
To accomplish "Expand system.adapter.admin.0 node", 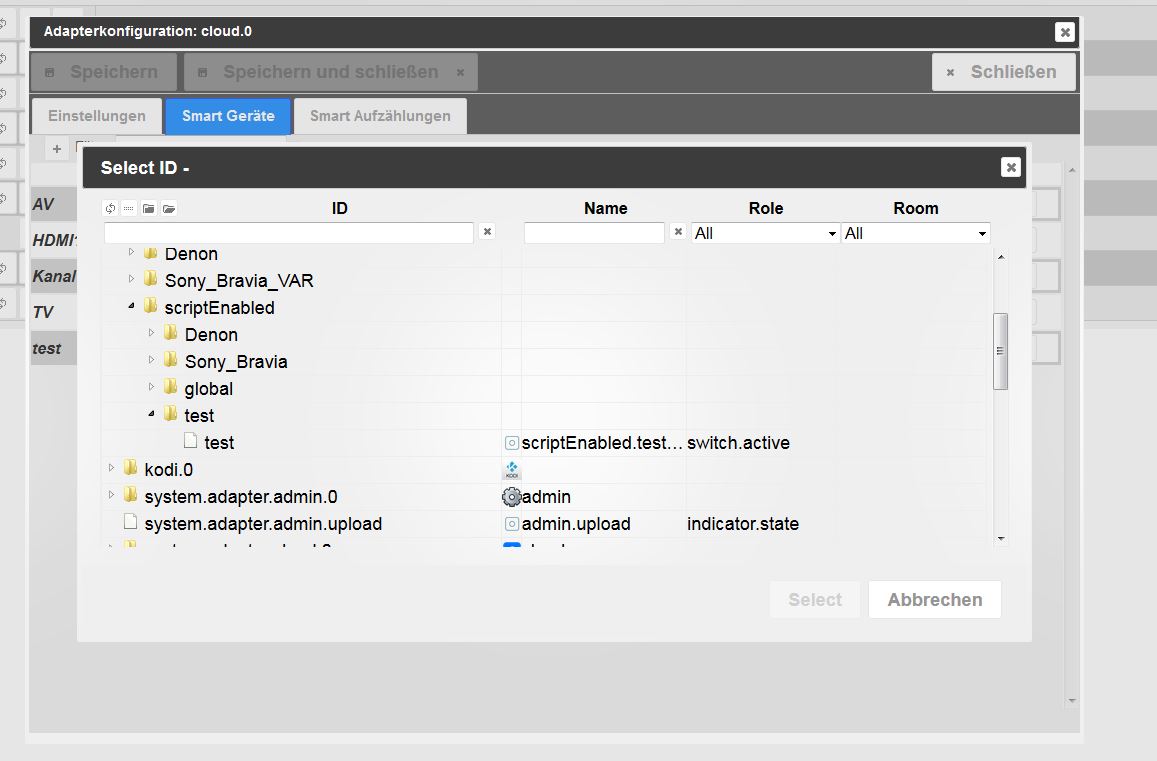I will pos(111,495).
